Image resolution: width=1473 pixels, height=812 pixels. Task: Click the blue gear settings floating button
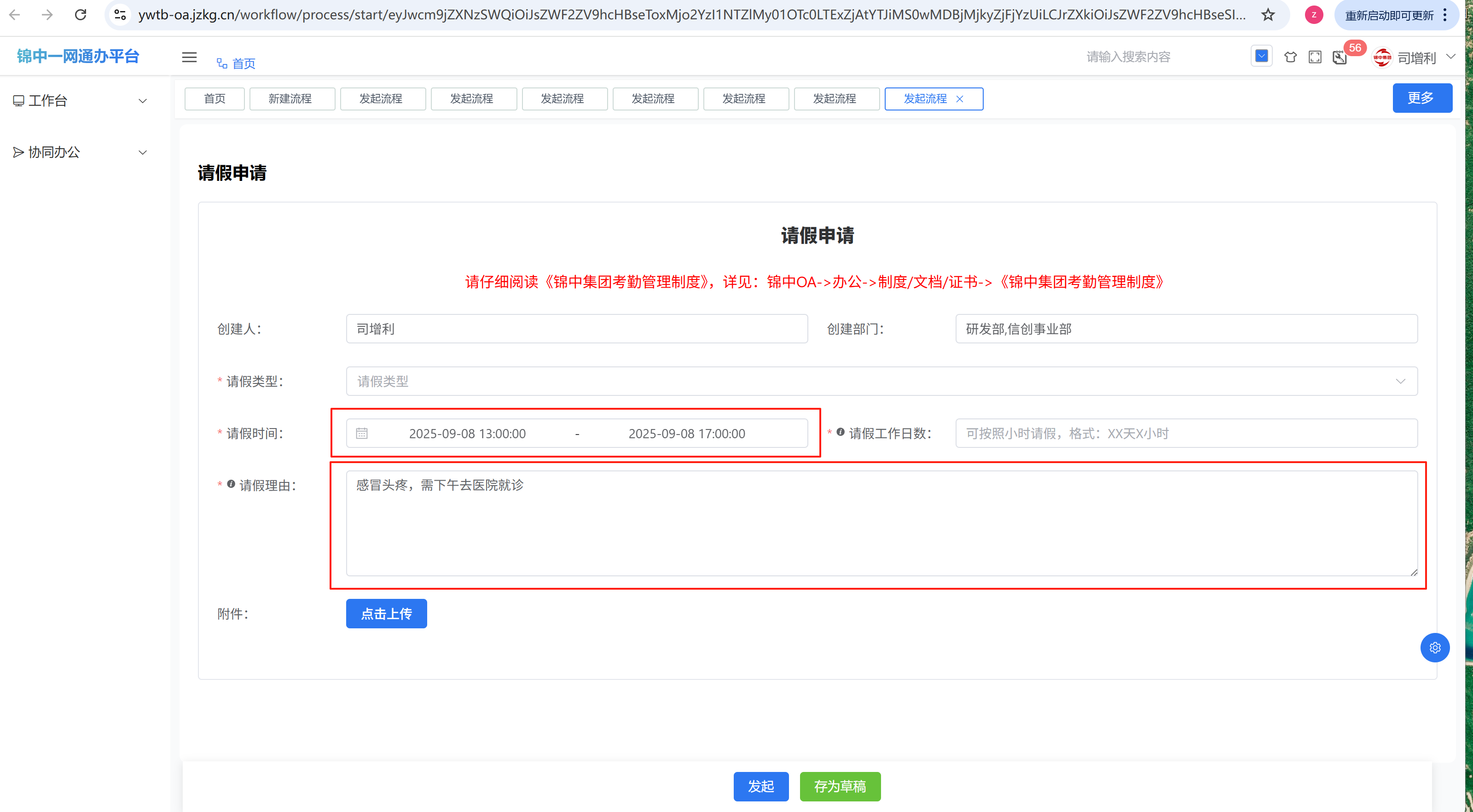pos(1434,647)
